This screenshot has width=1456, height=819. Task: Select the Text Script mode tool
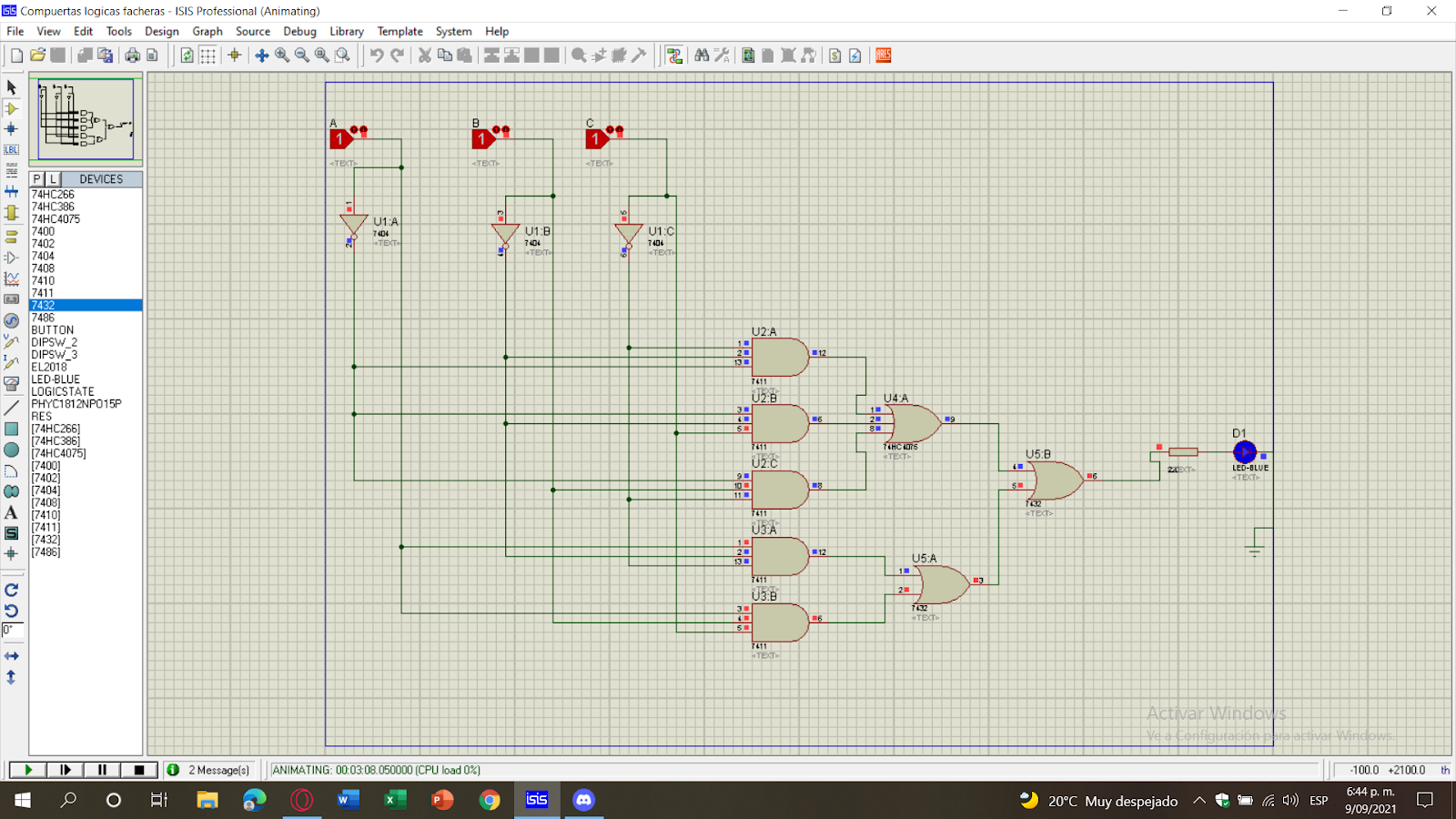tap(12, 170)
